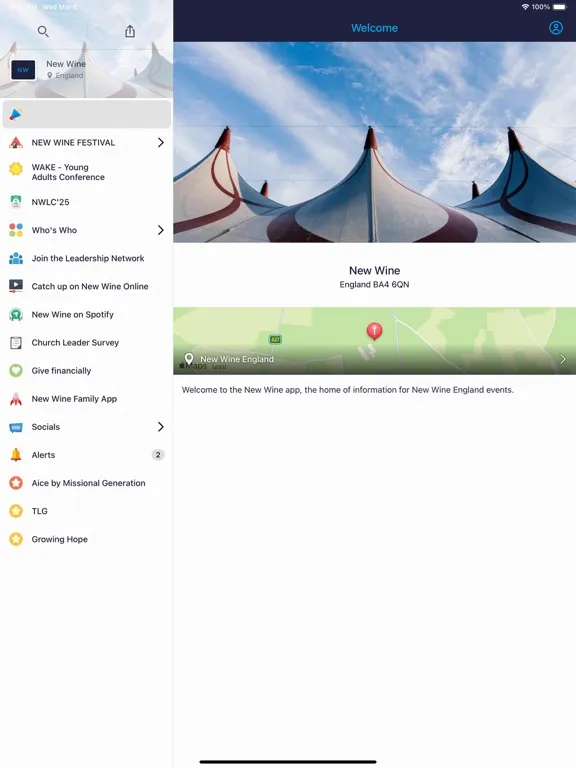The width and height of the screenshot is (576, 768).
Task: Tap the Socials label
Action: [46, 427]
